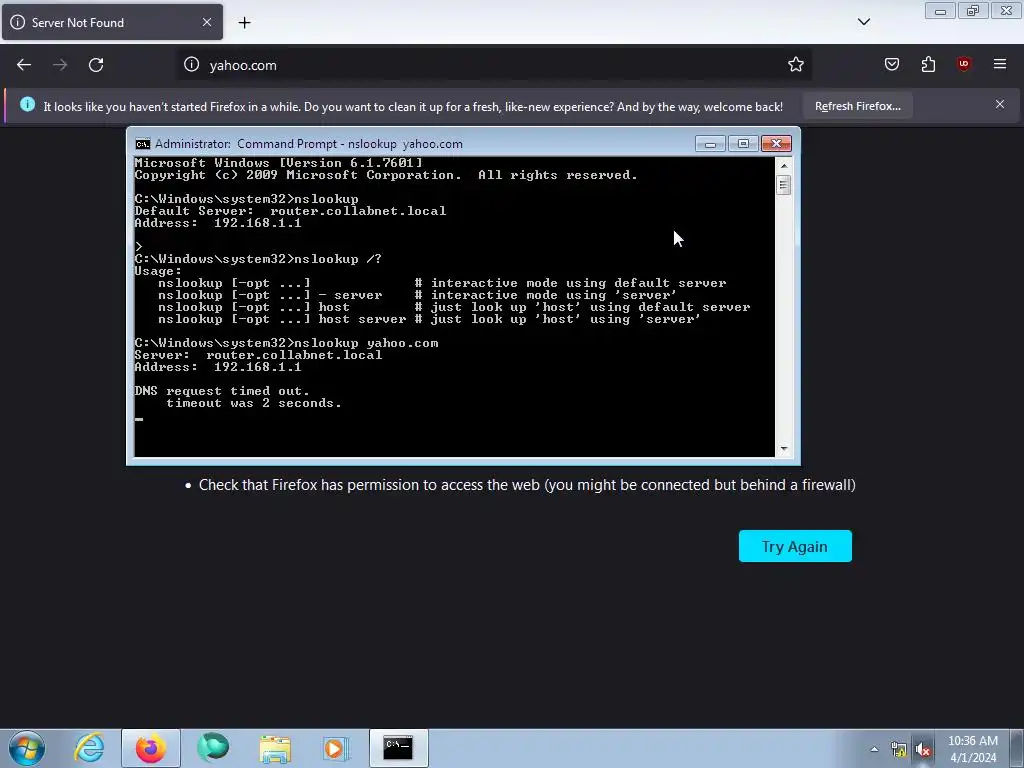Switch to Command Prompt taskbar button
This screenshot has height=768, width=1024.
(398, 748)
